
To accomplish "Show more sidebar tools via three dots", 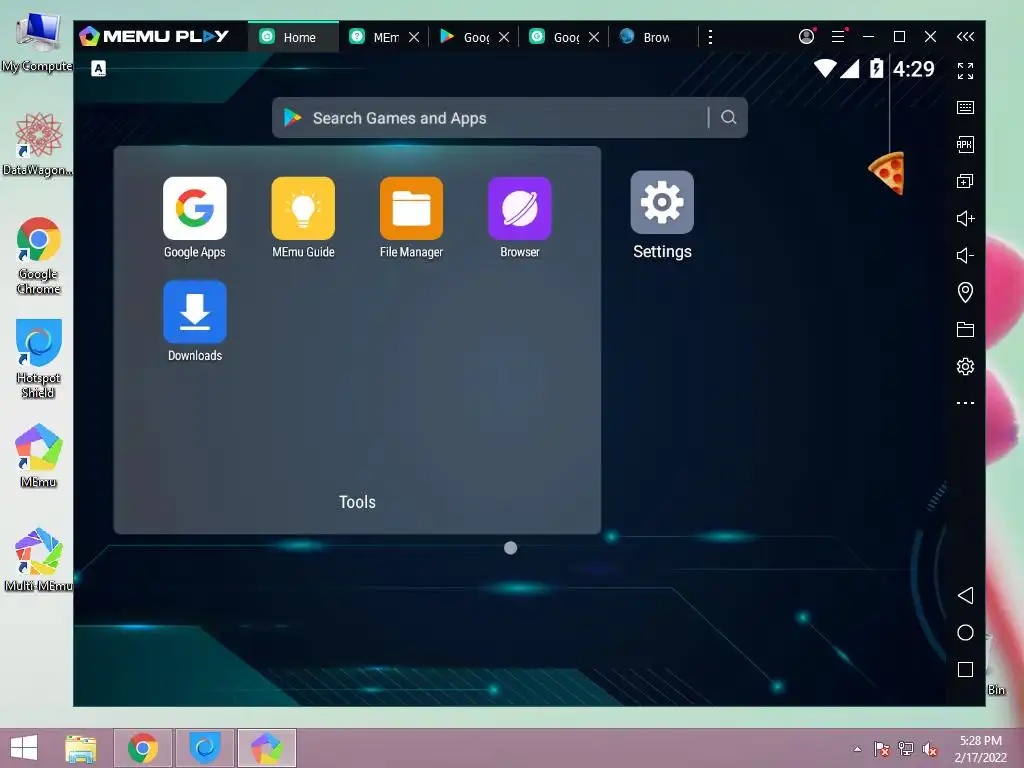I will pos(965,403).
